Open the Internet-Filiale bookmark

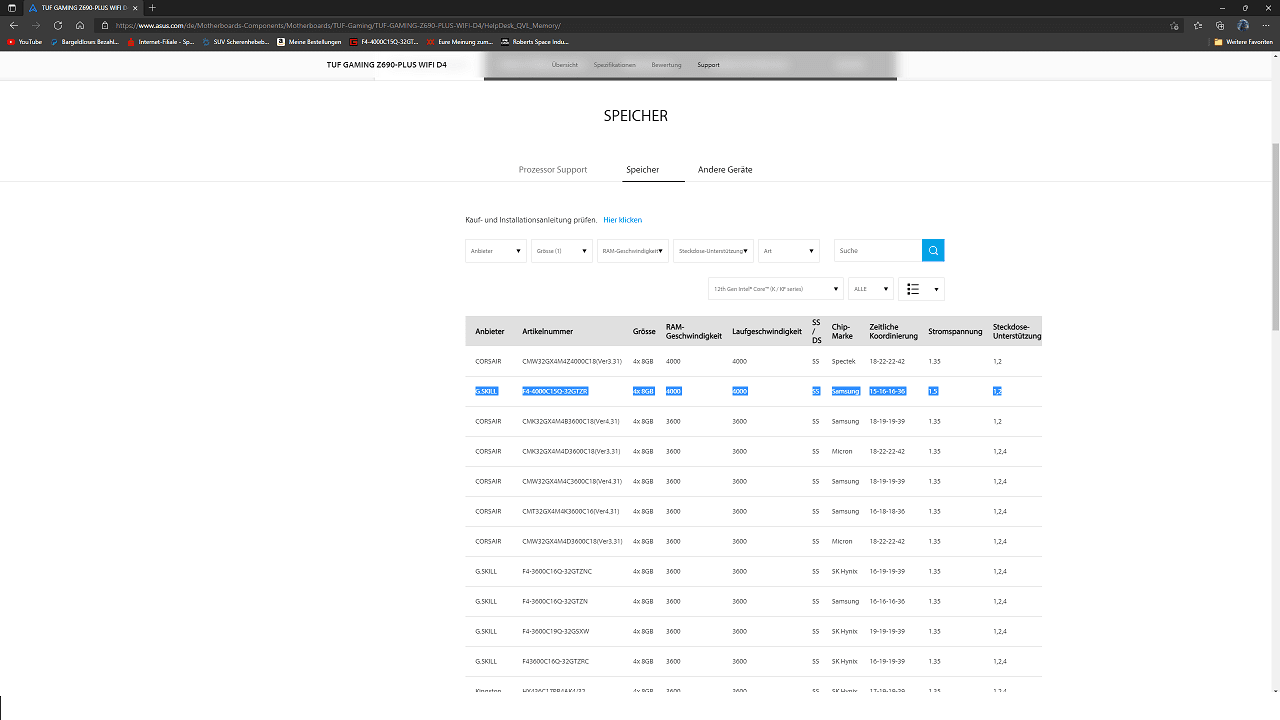point(160,42)
